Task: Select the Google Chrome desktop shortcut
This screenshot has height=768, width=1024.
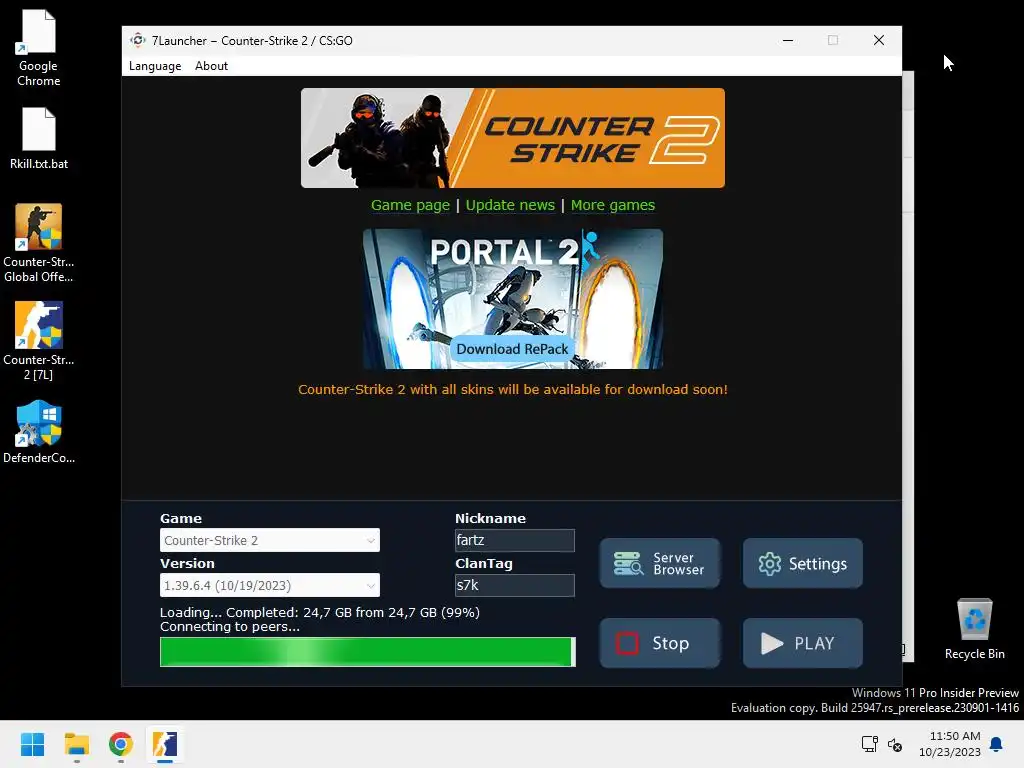Action: (x=39, y=48)
